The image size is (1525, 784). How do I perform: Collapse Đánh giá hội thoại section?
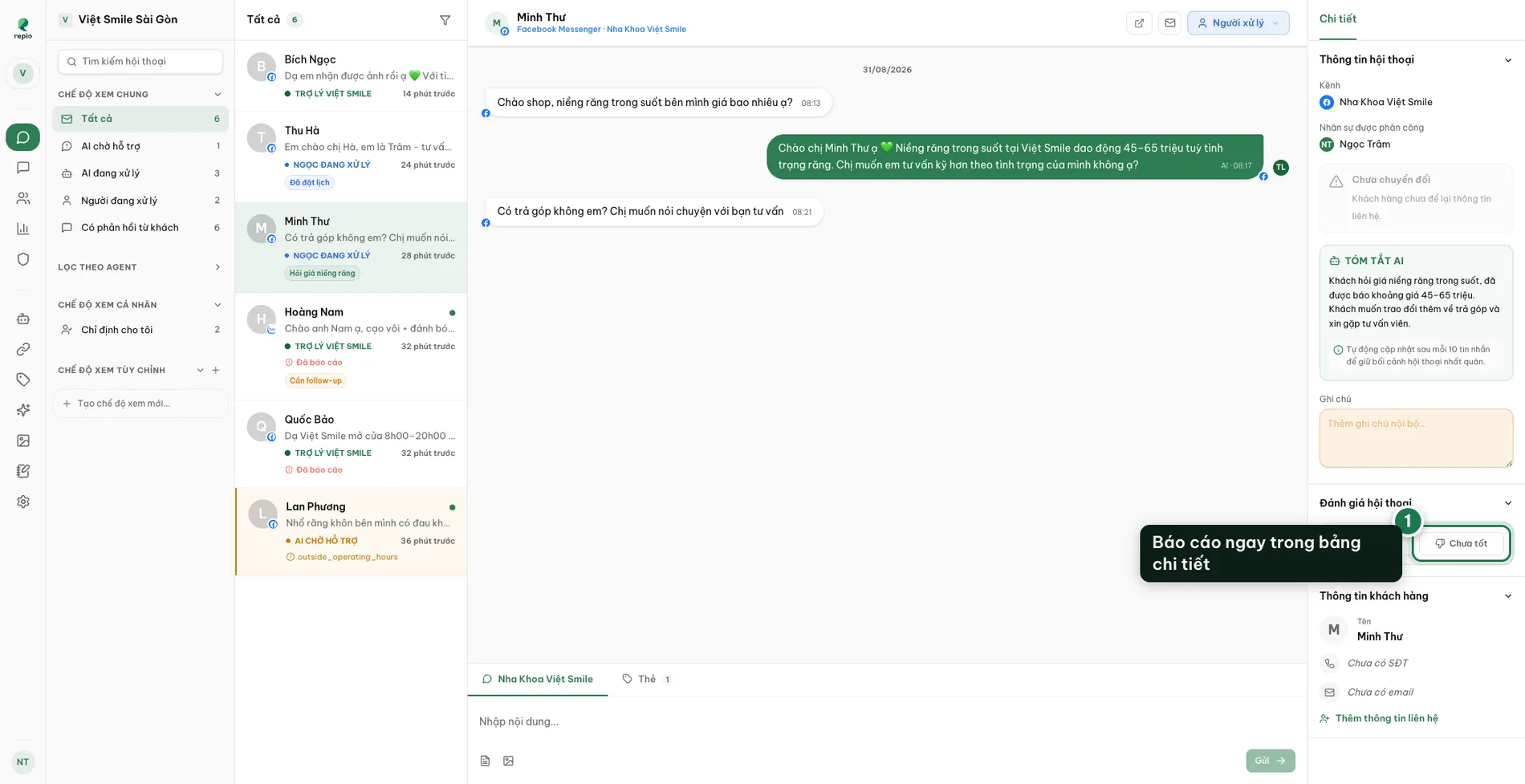[x=1507, y=503]
